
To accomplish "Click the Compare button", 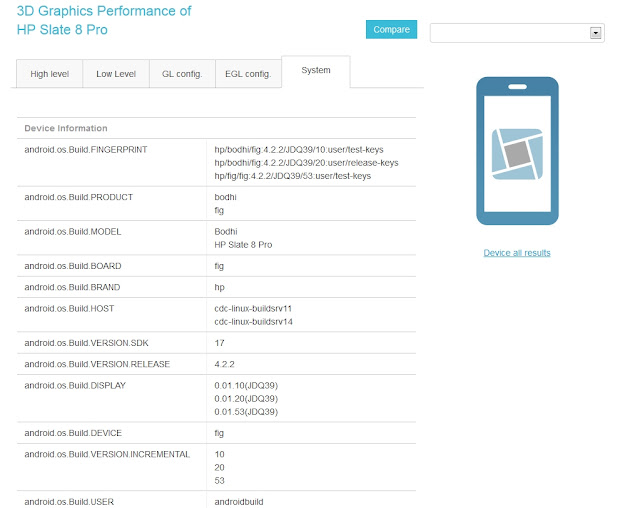I will [x=391, y=29].
